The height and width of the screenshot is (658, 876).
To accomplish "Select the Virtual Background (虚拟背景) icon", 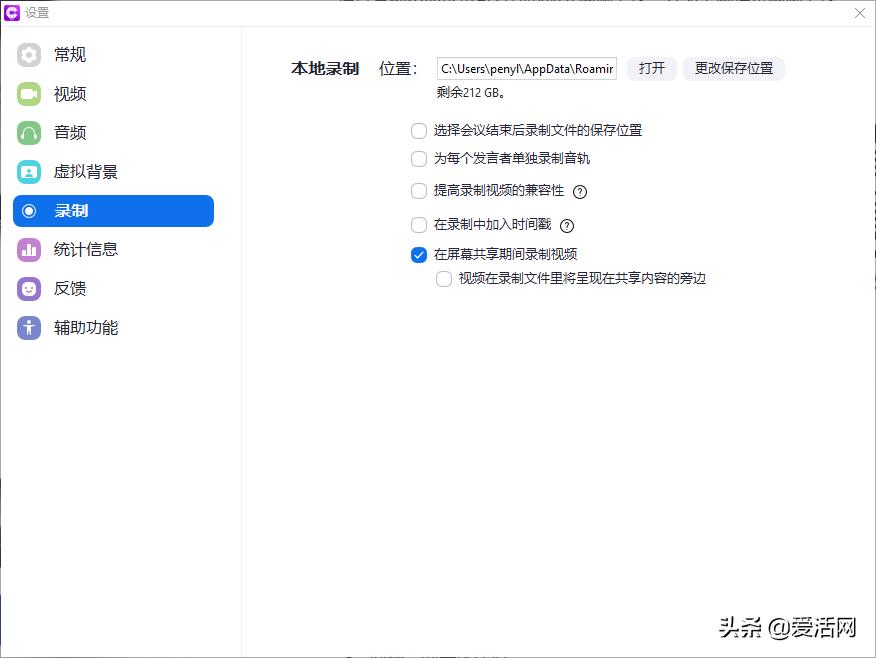I will tap(28, 171).
